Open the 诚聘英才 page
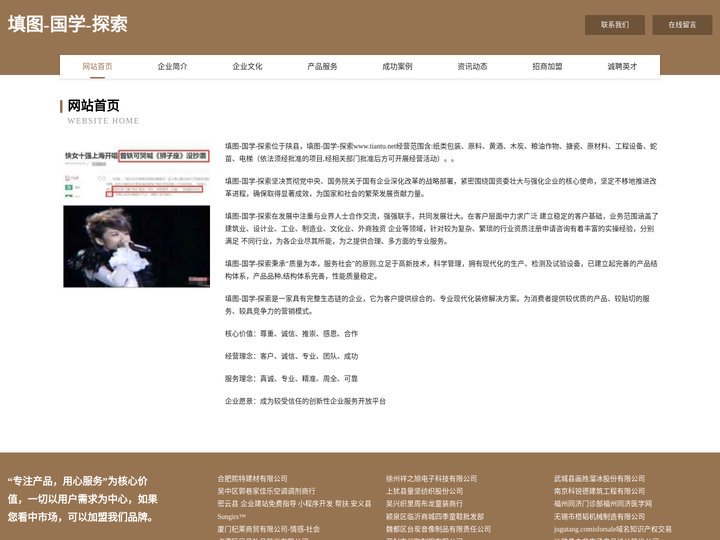Viewport: 720px width, 540px height. pyautogui.click(x=622, y=66)
